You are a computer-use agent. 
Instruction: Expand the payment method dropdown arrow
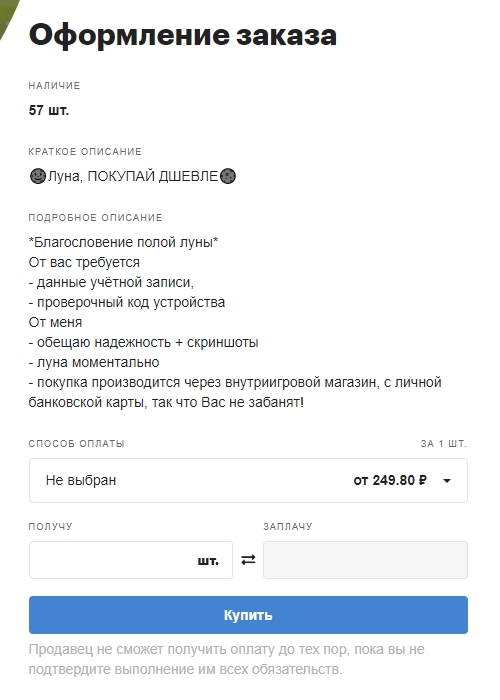tap(446, 481)
